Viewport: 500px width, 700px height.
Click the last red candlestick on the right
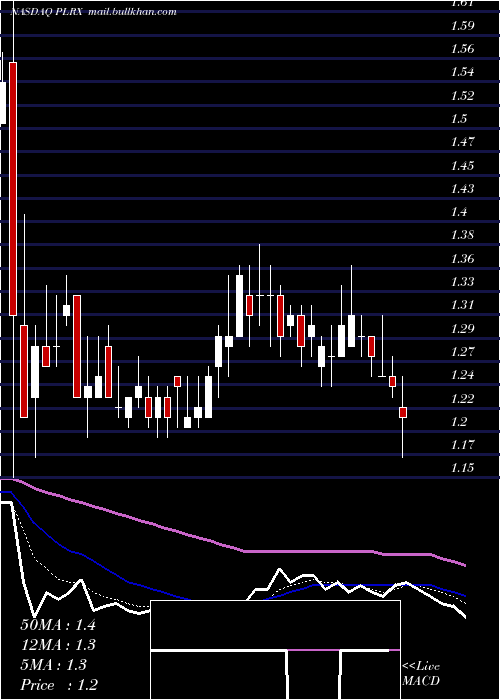click(403, 412)
